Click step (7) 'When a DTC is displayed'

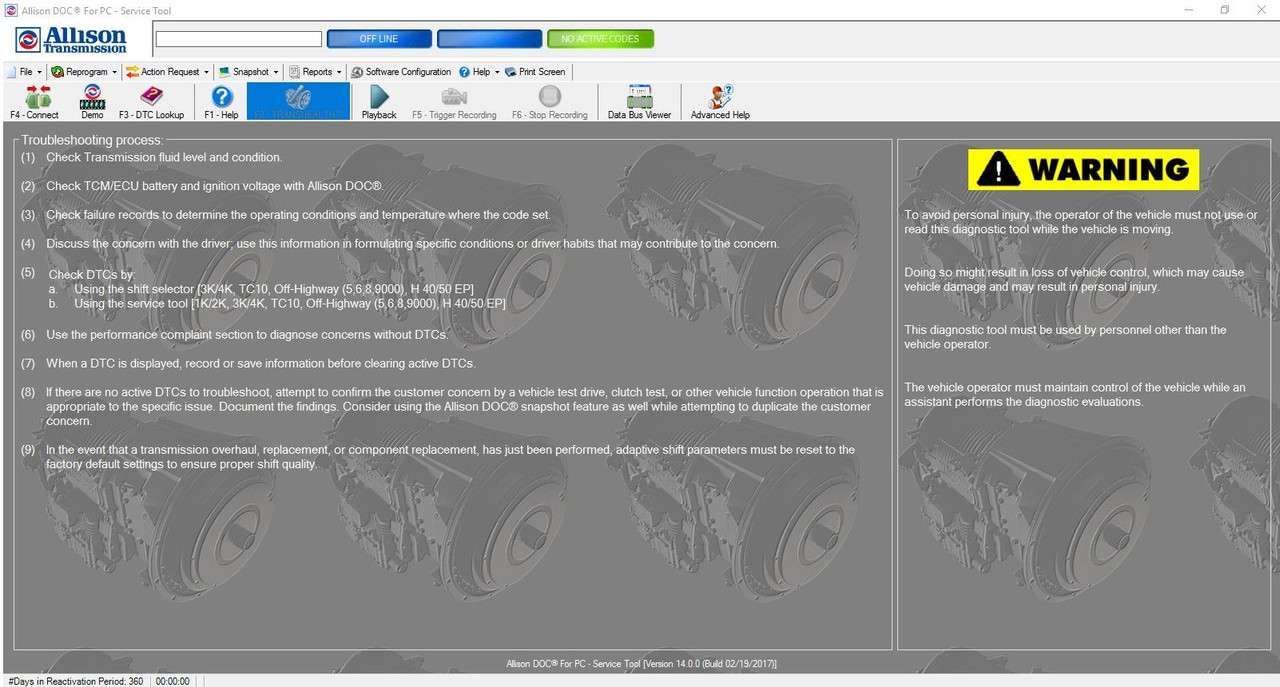coord(260,363)
